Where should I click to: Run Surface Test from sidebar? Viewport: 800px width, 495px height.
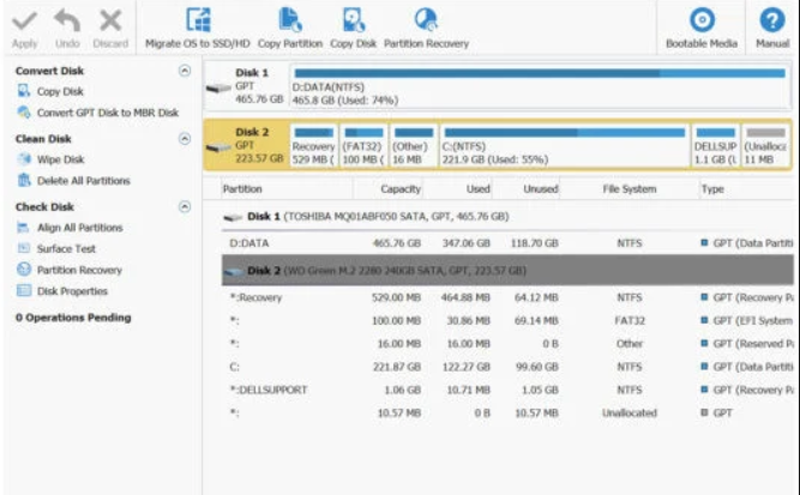click(66, 249)
